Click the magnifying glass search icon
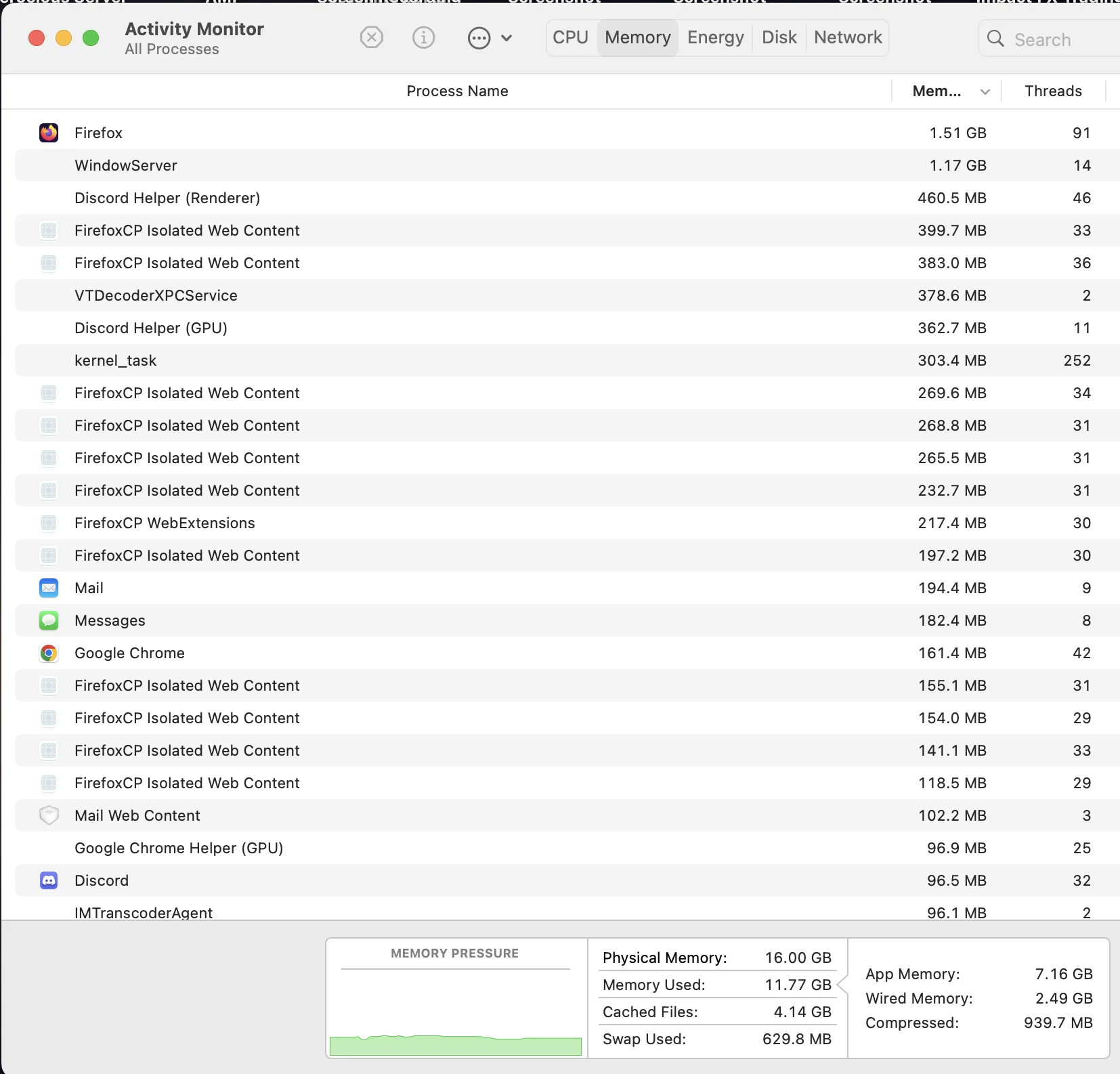This screenshot has height=1074, width=1120. pos(995,39)
